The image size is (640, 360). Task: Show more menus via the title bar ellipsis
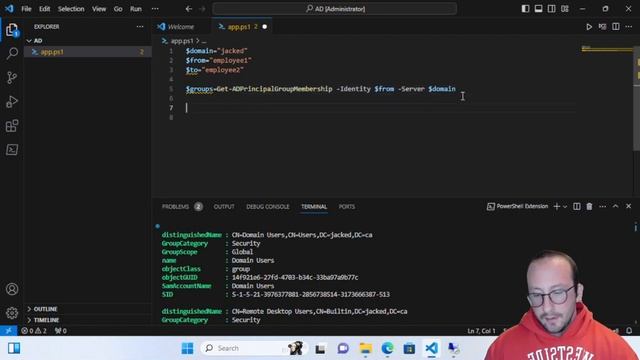point(155,9)
